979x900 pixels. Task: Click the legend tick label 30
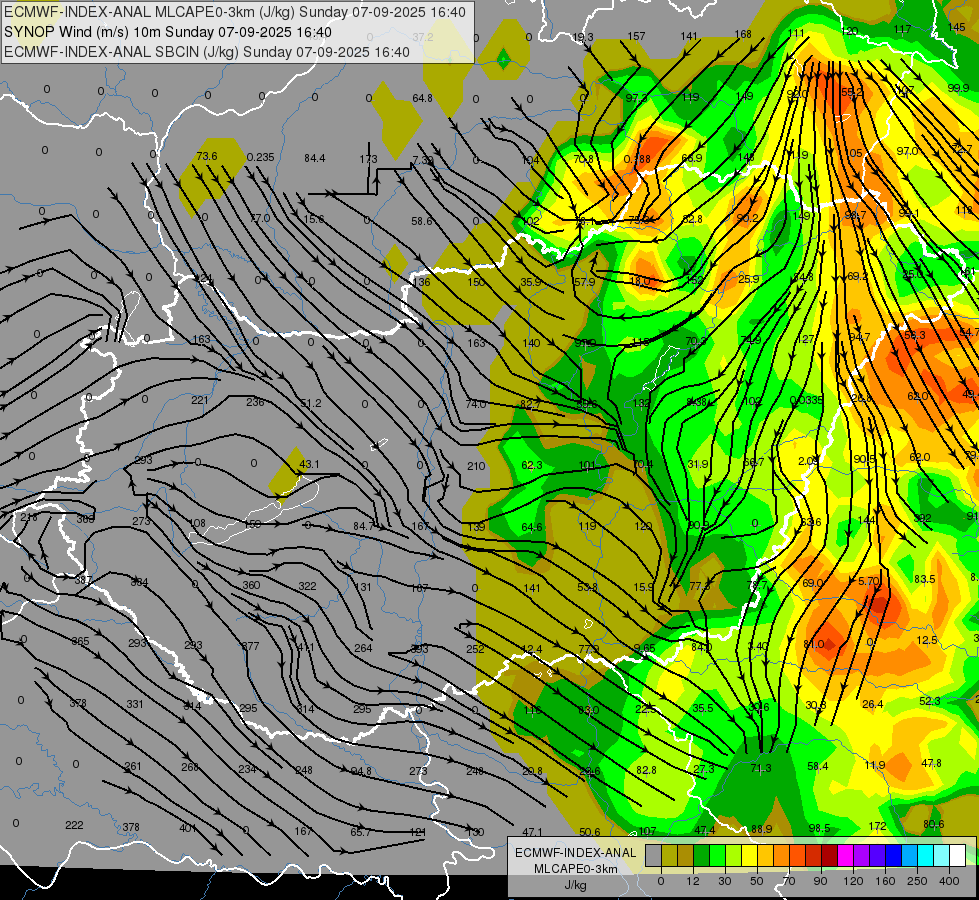pos(724,881)
